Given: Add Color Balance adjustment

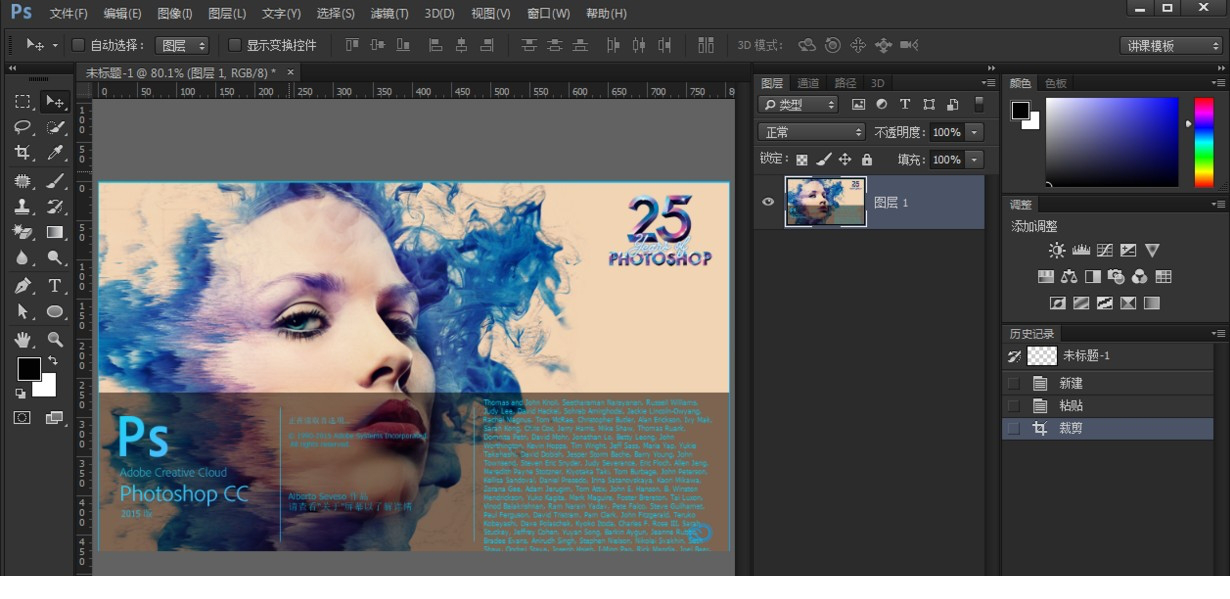Looking at the screenshot, I should pos(1069,277).
